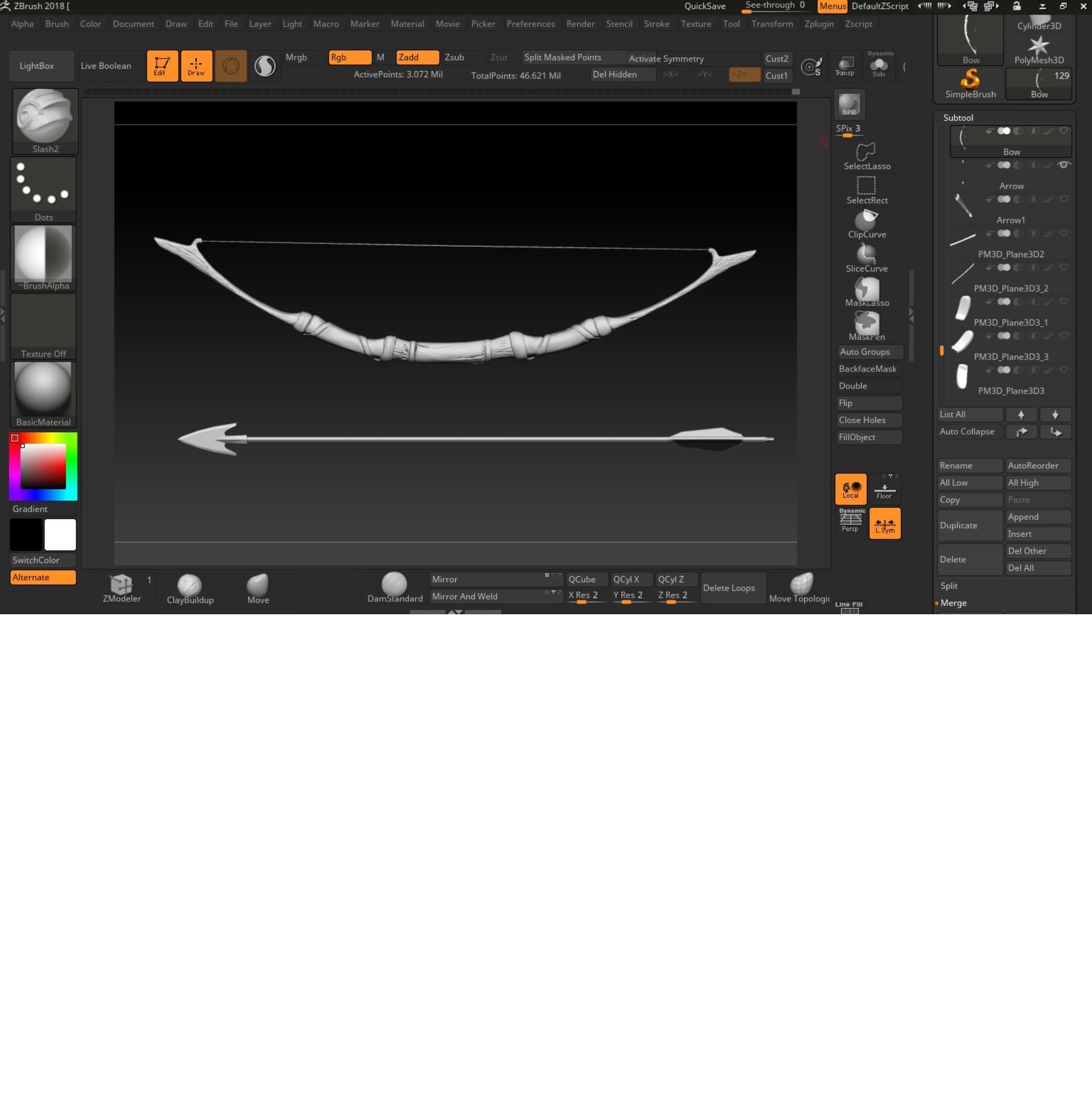Activate the SelectLasso tool

(866, 152)
